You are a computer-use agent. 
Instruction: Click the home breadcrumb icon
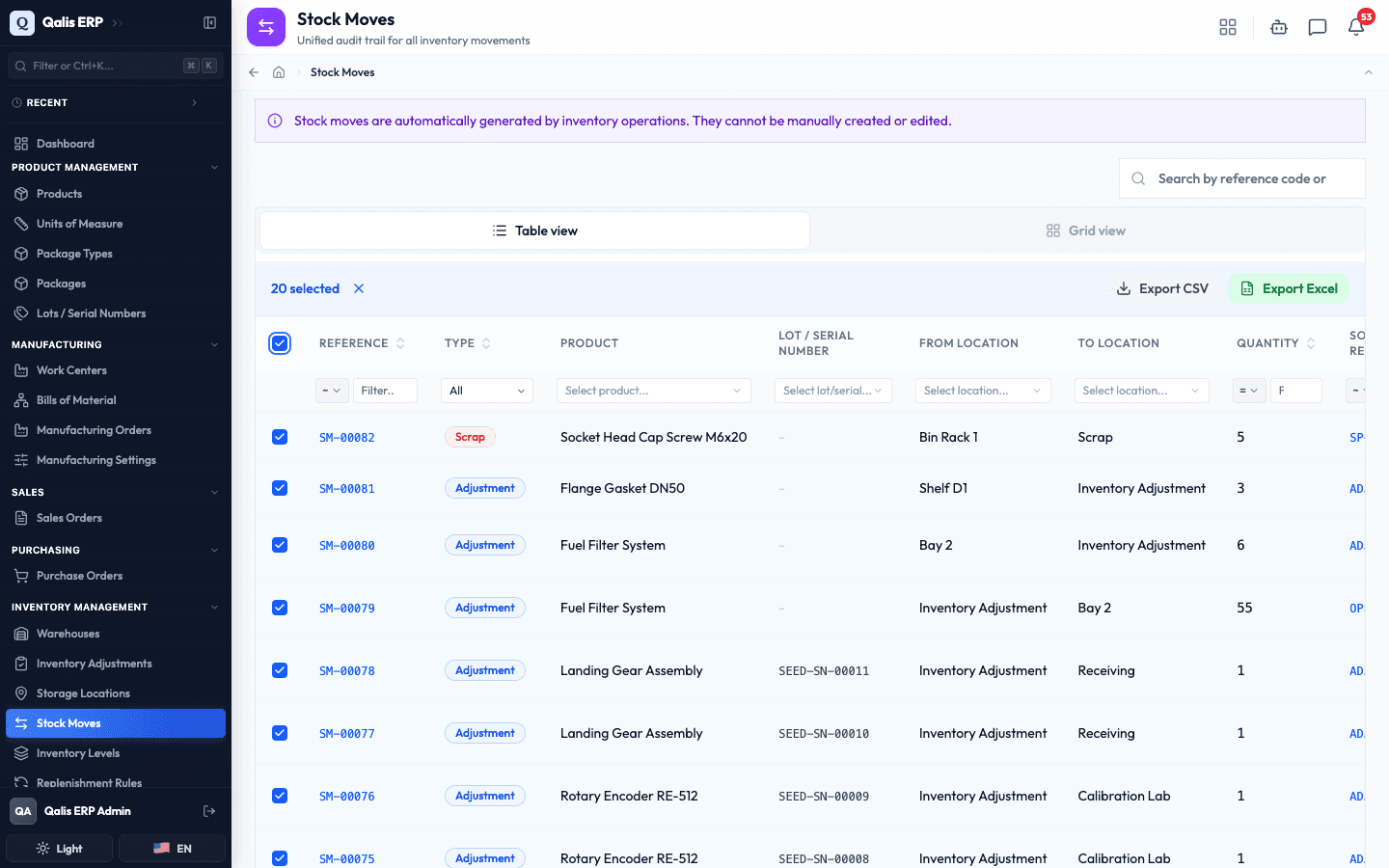pos(279,72)
